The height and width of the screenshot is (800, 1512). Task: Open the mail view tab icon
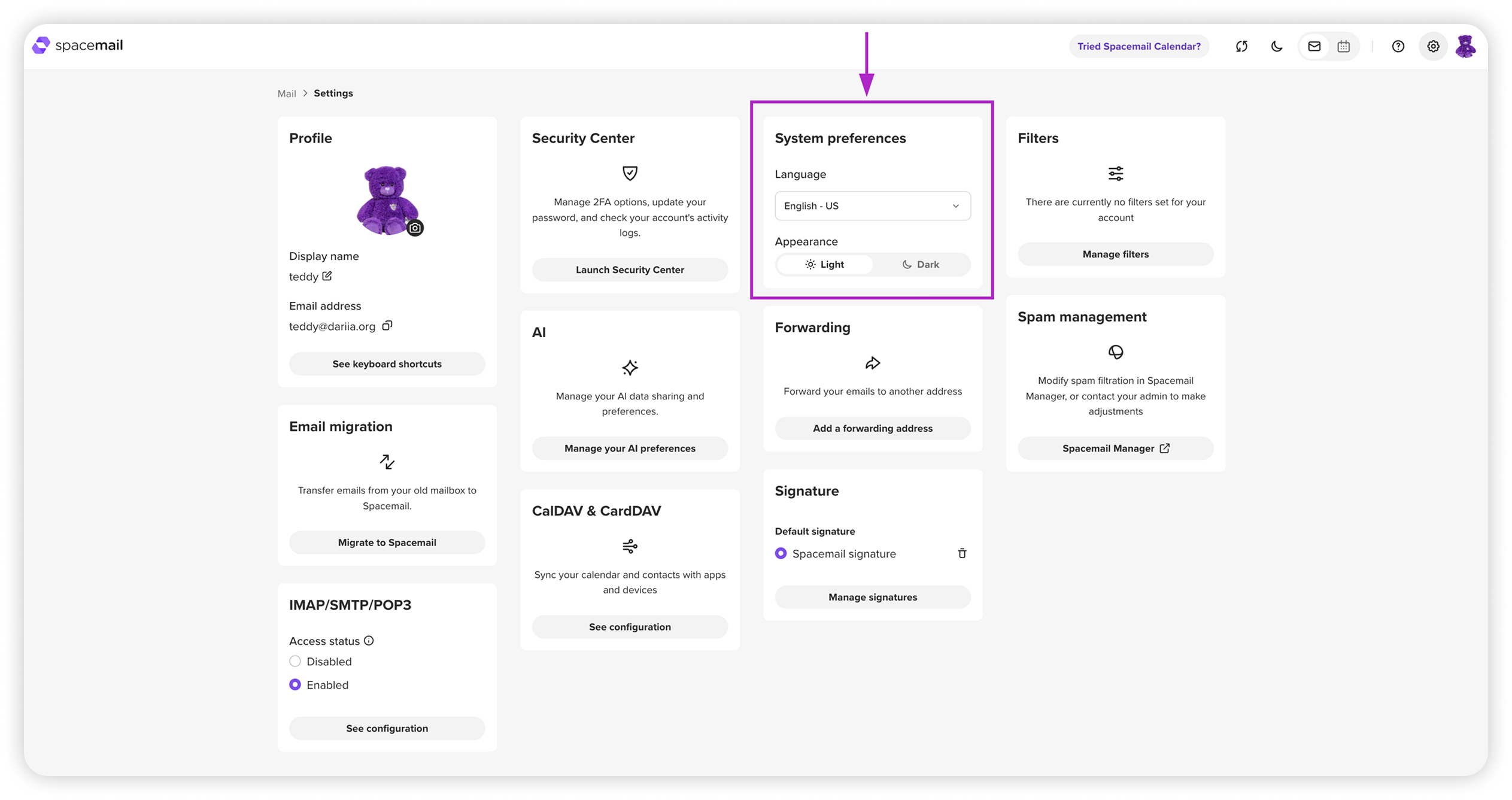(x=1314, y=46)
